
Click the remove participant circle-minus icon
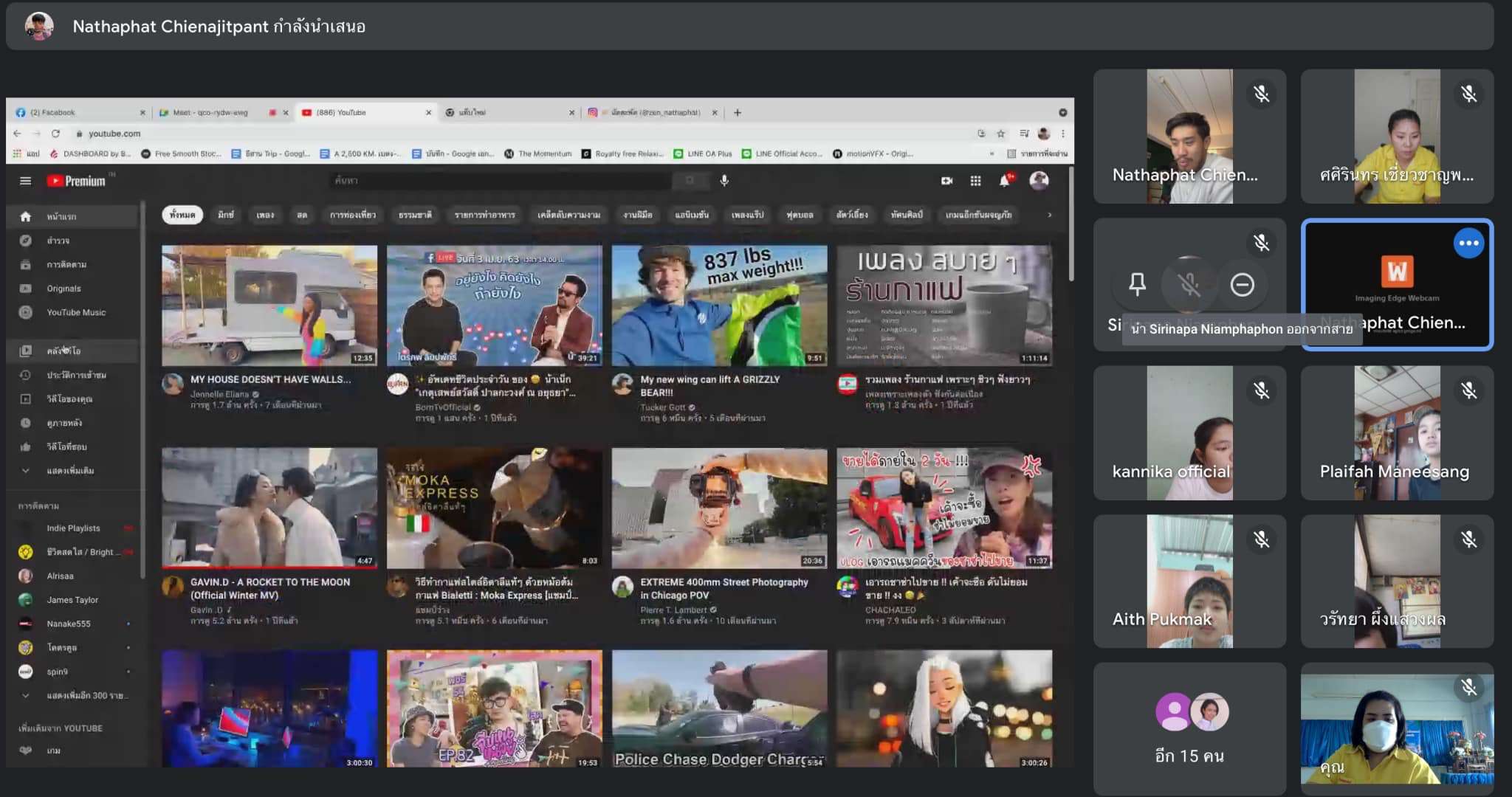pos(1242,284)
